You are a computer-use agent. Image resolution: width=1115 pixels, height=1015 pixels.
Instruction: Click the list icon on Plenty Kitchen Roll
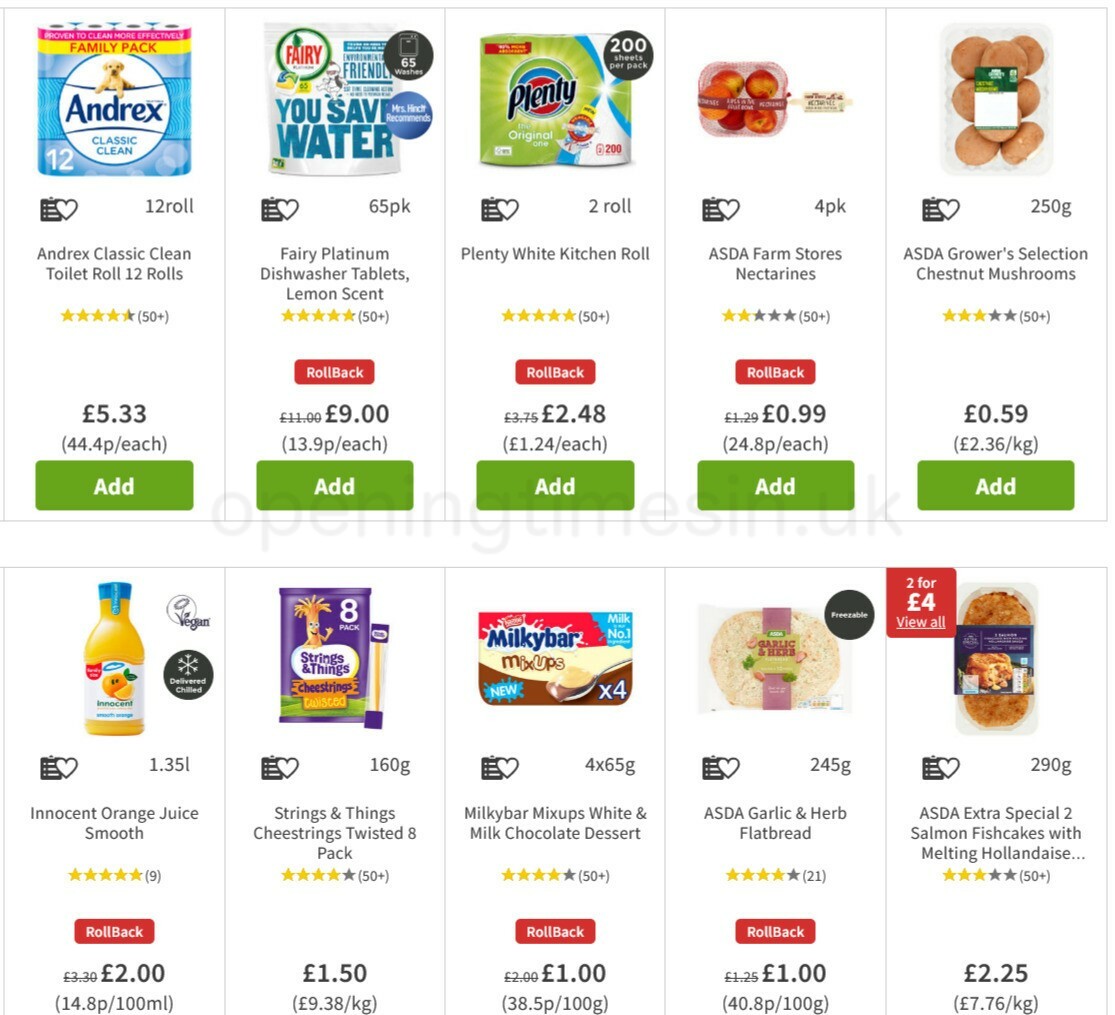click(x=490, y=208)
